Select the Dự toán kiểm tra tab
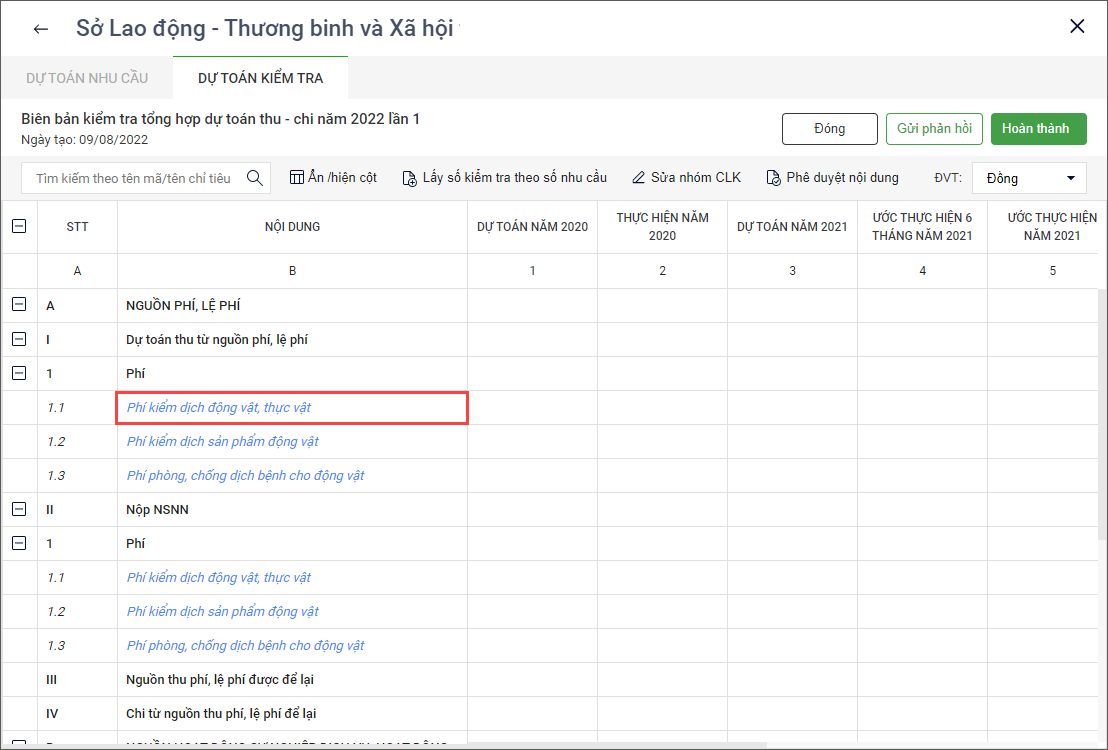The image size is (1108, 750). (260, 78)
